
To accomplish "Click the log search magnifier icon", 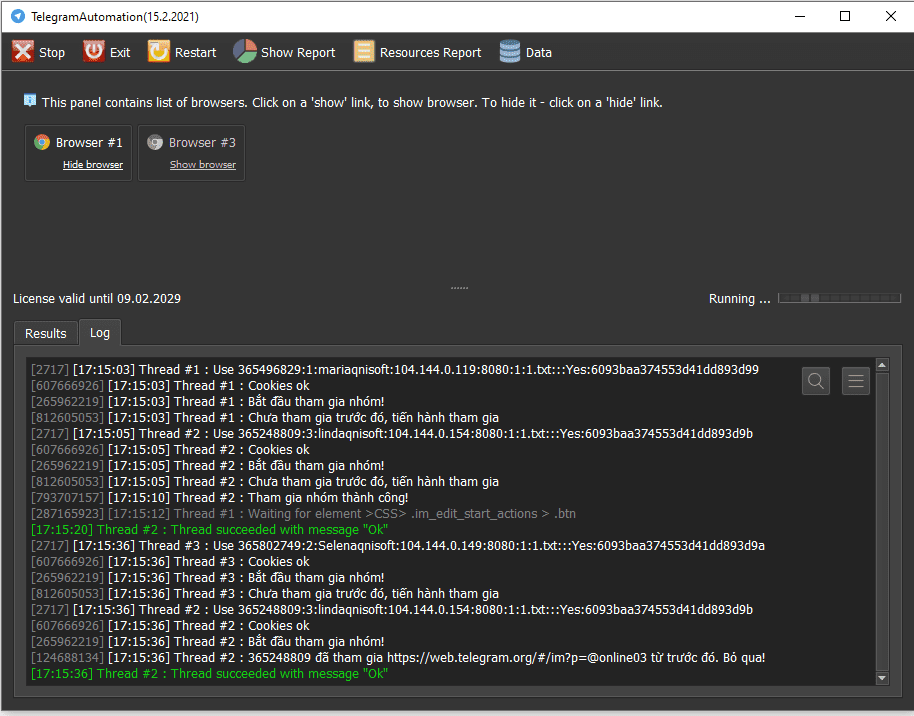I will coord(816,381).
